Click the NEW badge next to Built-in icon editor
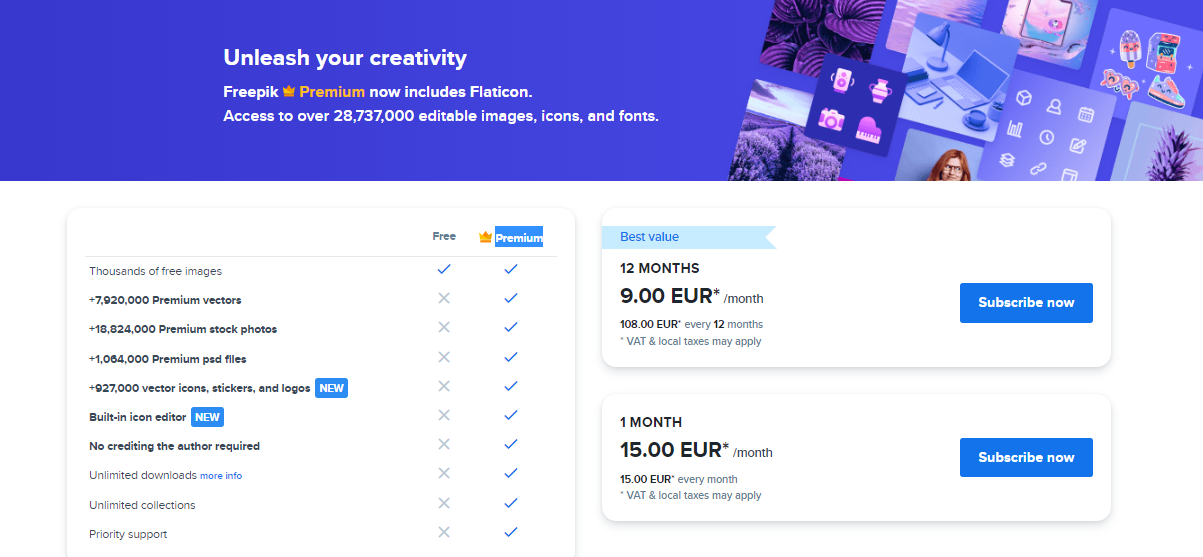Image resolution: width=1203 pixels, height=557 pixels. 207,417
